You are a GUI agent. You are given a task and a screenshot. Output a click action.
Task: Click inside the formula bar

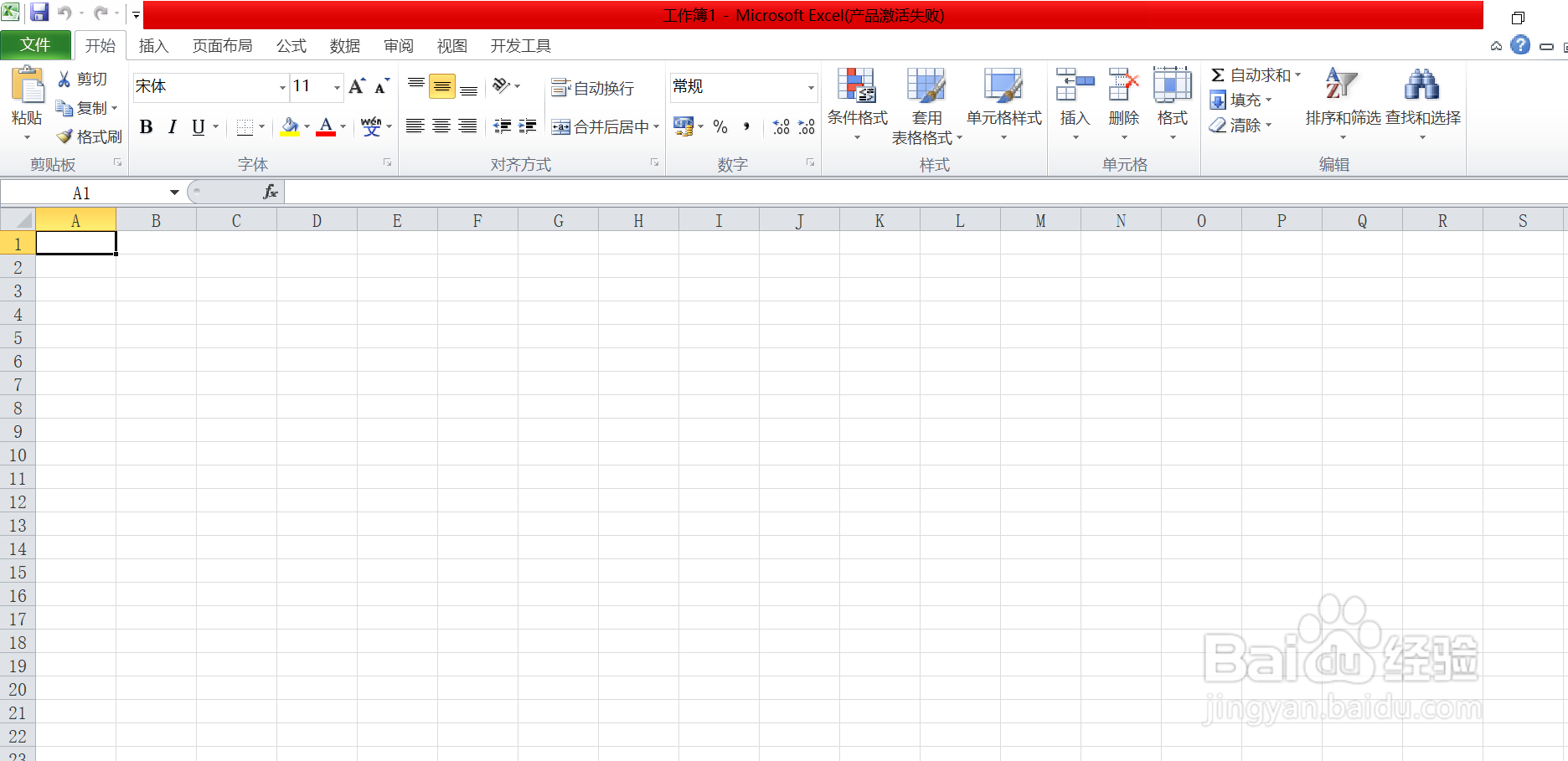point(926,193)
